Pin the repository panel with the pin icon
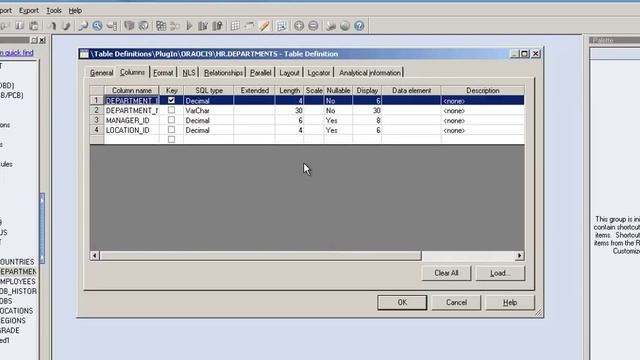 pos(34,40)
